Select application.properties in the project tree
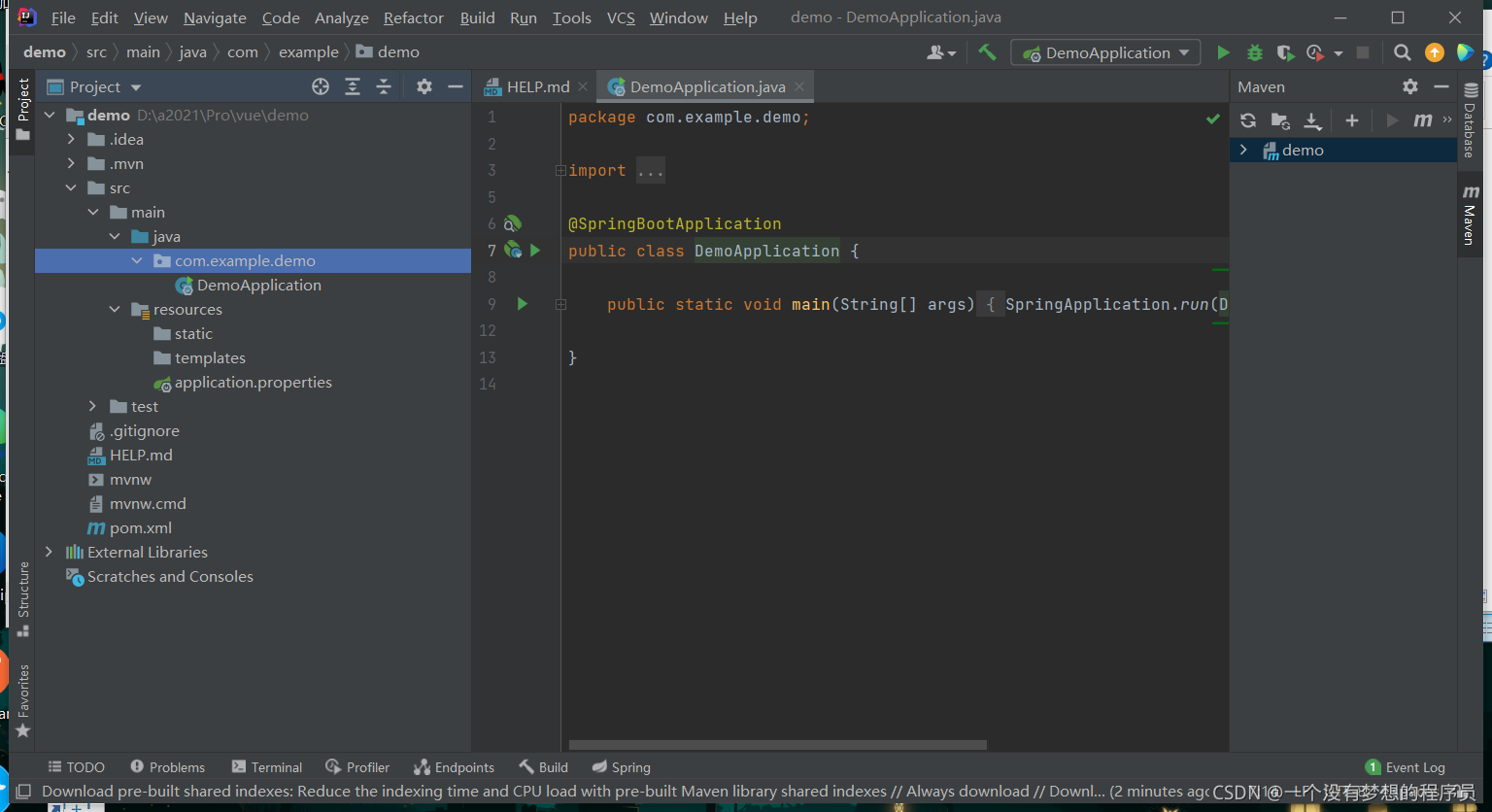Viewport: 1492px width, 812px height. tap(253, 382)
